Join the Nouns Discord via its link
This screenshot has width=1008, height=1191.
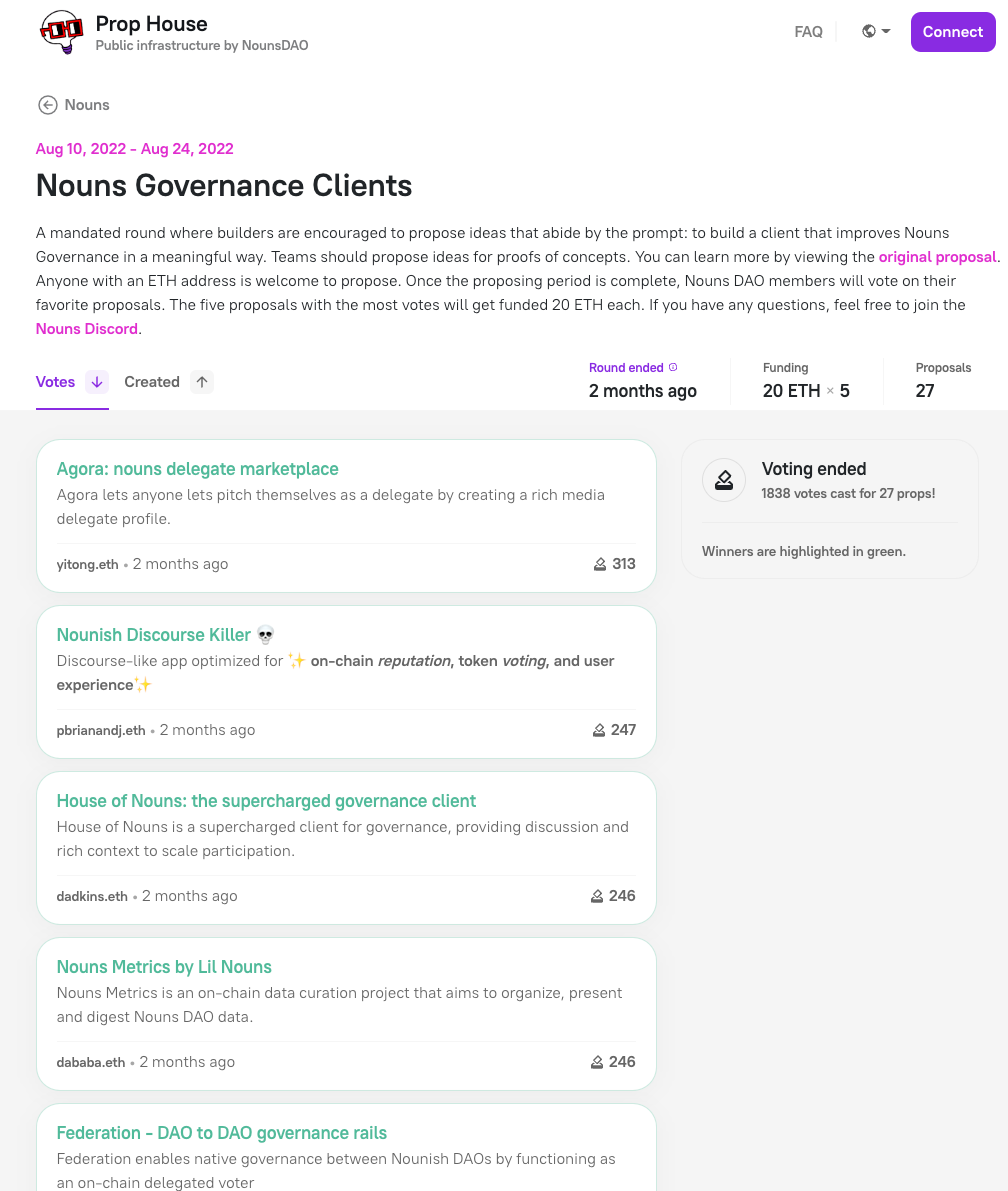[86, 328]
